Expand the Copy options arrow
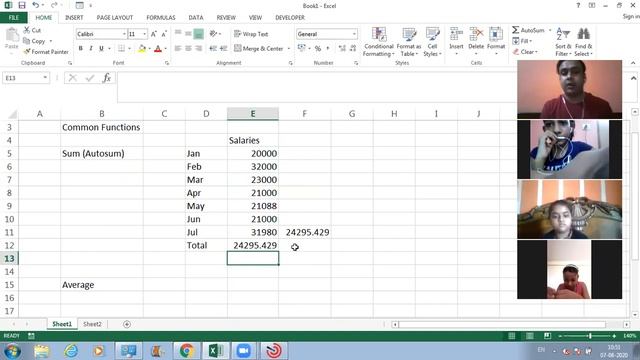 tap(51, 41)
